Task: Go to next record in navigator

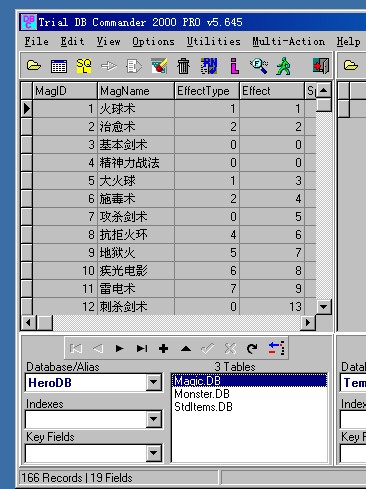Action: pos(119,349)
